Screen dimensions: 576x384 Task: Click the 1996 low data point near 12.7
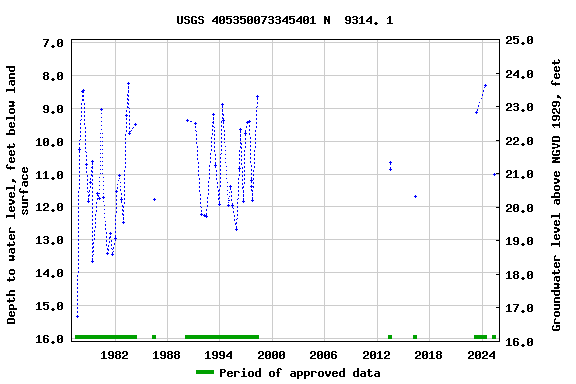click(x=237, y=230)
